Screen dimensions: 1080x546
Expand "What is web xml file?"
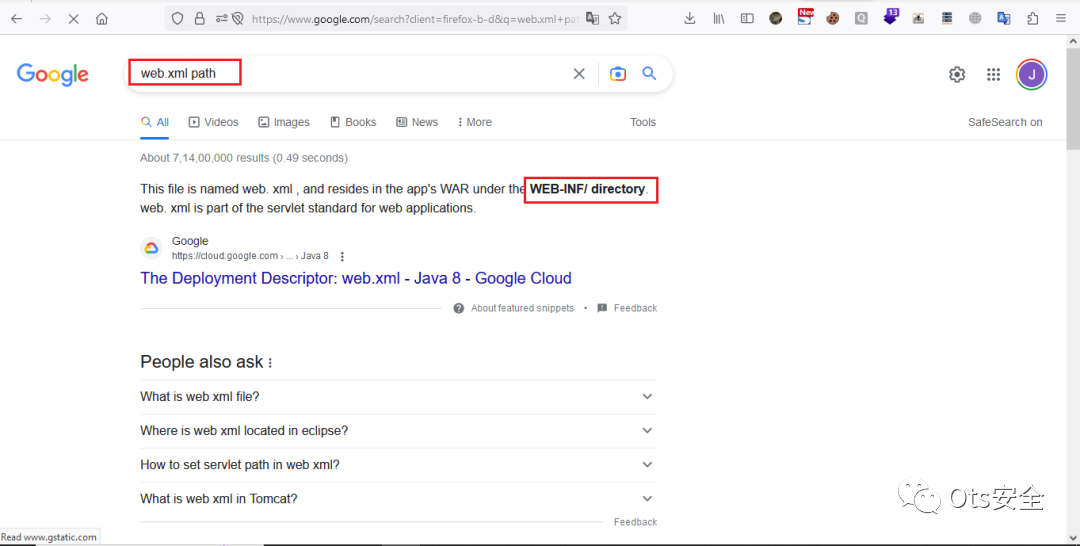(x=398, y=397)
